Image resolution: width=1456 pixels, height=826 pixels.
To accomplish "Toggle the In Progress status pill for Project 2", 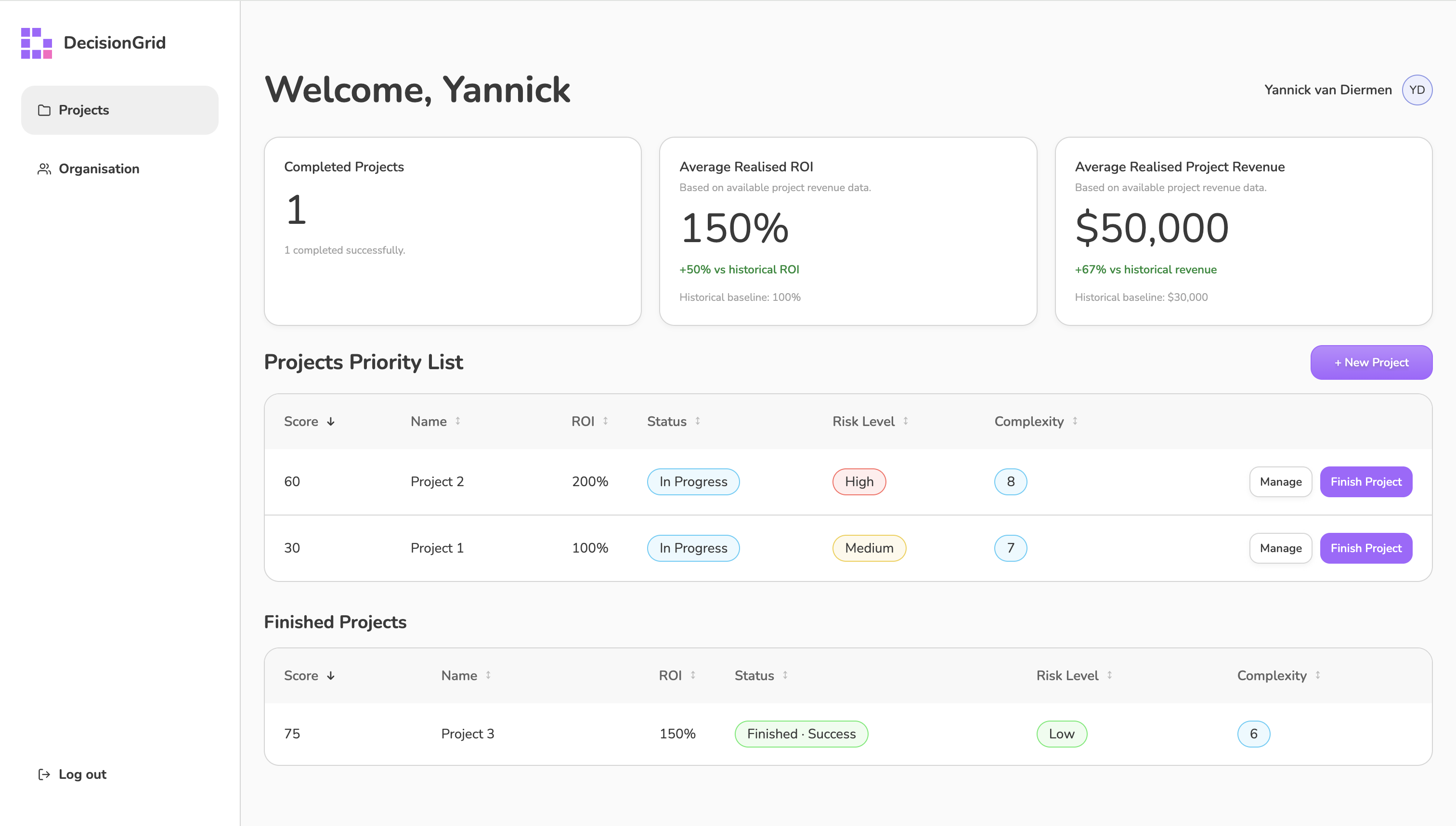I will tap(693, 481).
